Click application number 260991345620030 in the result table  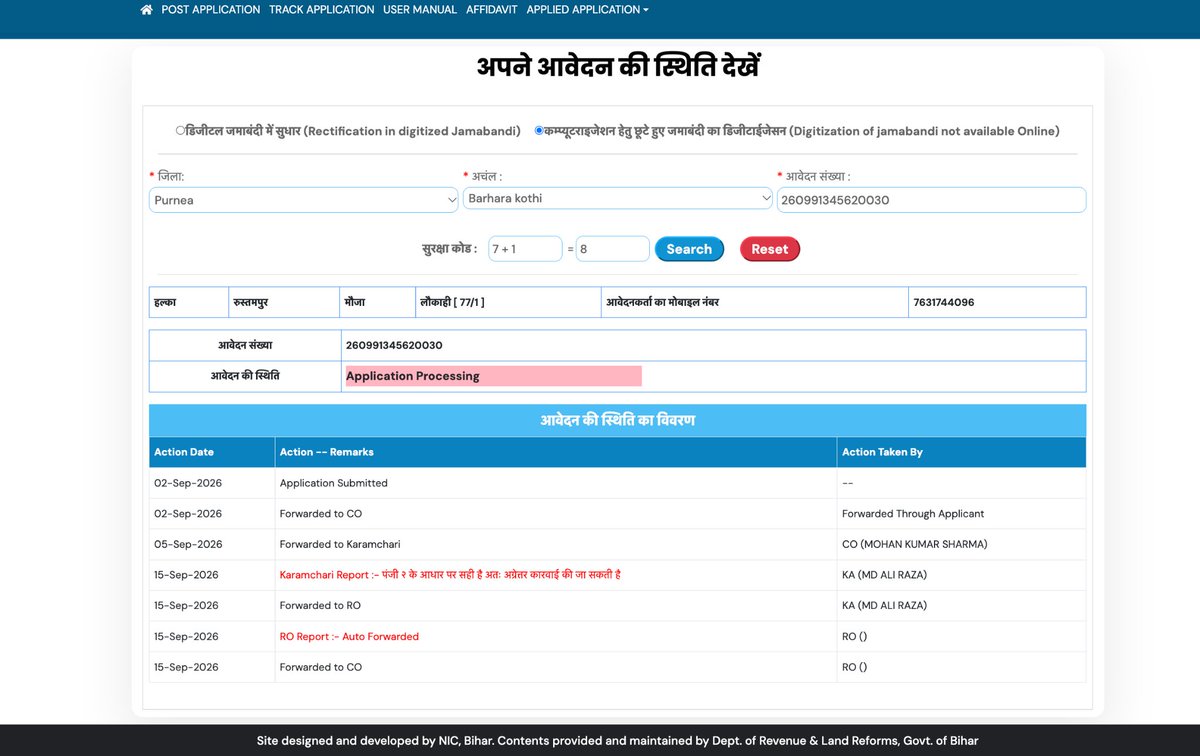pos(394,345)
